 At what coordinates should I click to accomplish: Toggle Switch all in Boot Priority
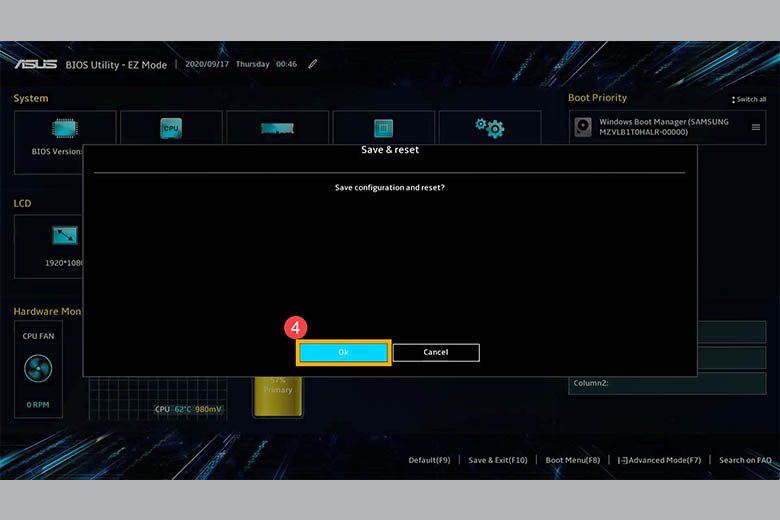click(x=749, y=99)
